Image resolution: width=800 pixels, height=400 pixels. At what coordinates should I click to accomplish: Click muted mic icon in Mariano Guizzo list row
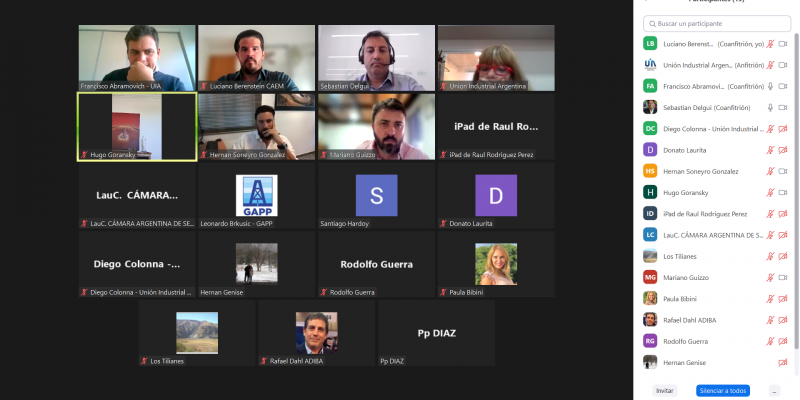point(770,278)
